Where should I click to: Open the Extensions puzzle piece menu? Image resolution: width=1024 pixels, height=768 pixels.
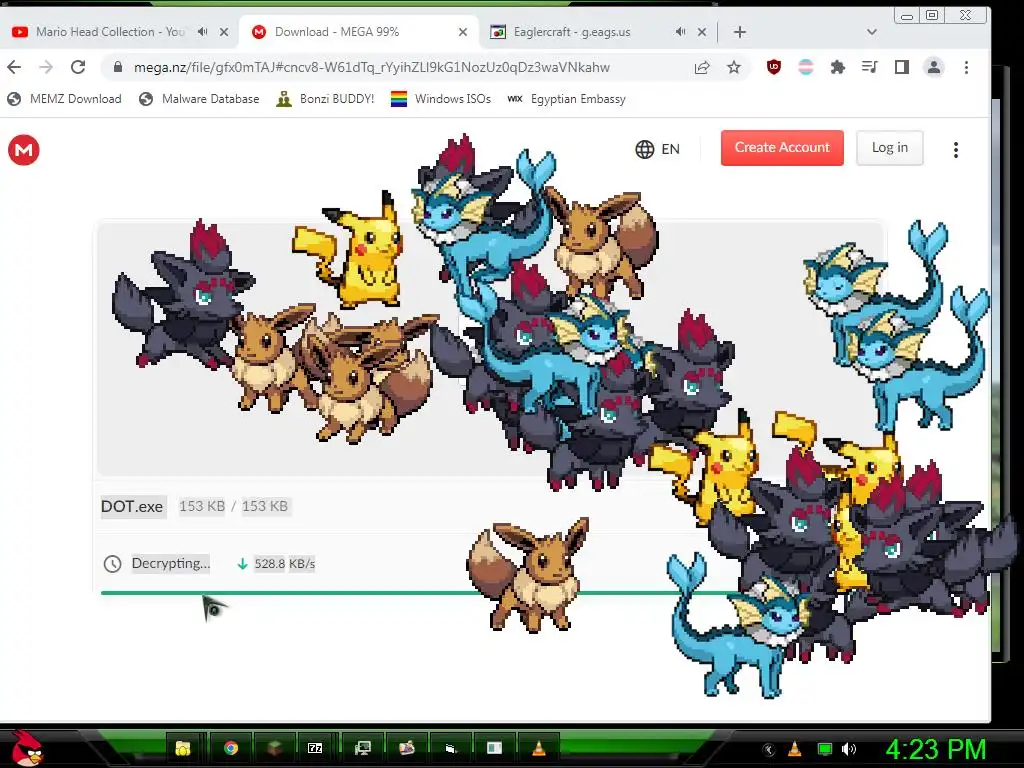[x=837, y=67]
